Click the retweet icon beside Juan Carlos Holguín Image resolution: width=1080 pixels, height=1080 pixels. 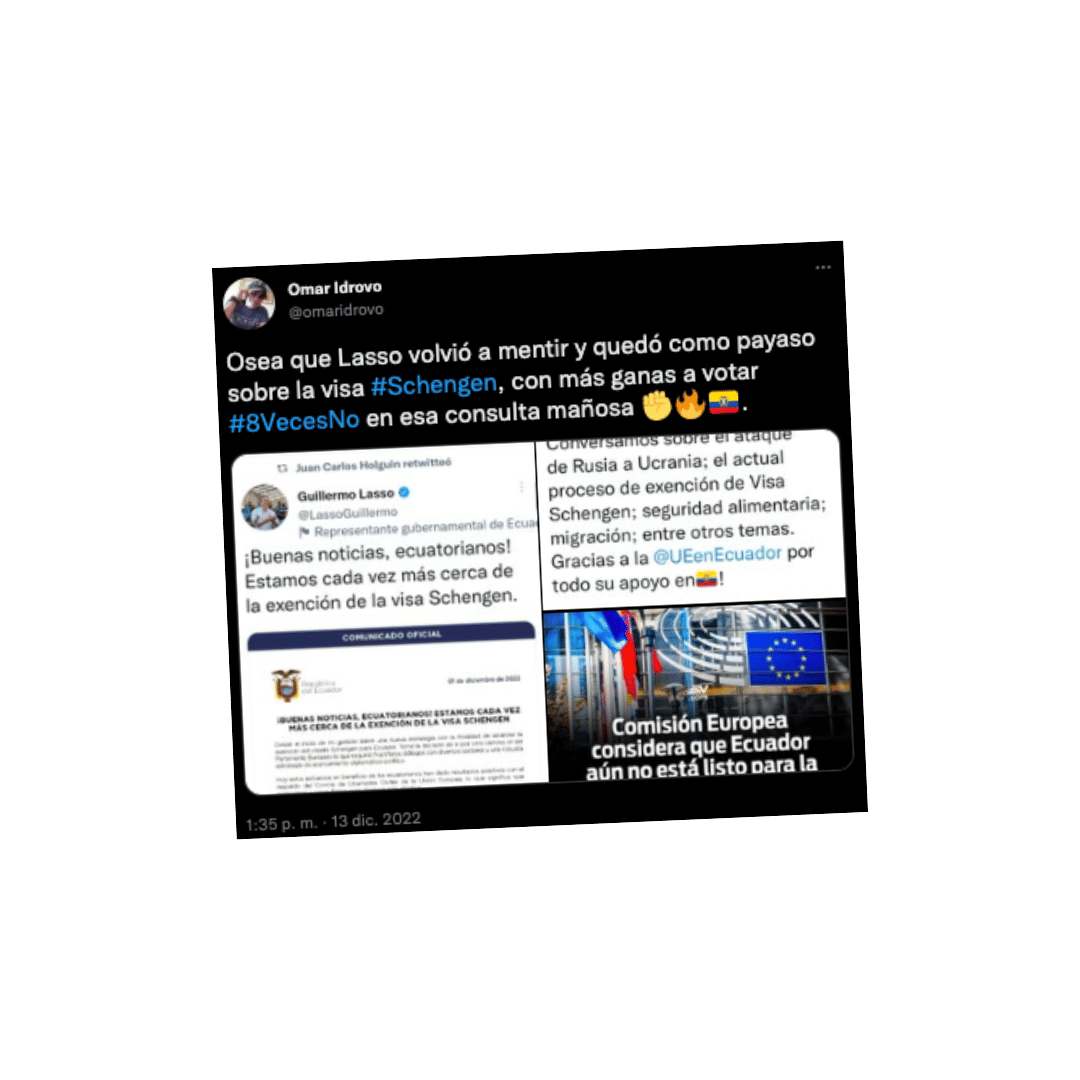point(282,468)
